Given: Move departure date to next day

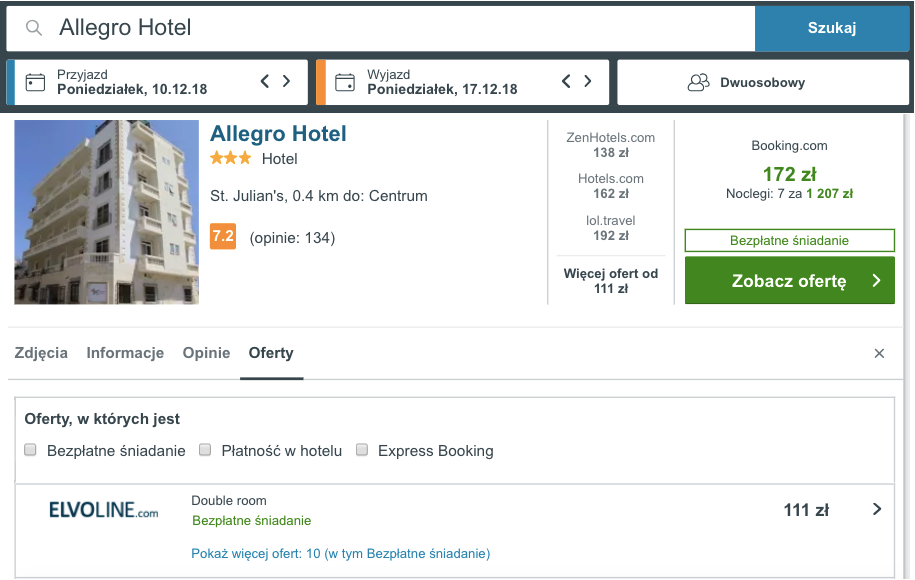Looking at the screenshot, I should (x=588, y=81).
